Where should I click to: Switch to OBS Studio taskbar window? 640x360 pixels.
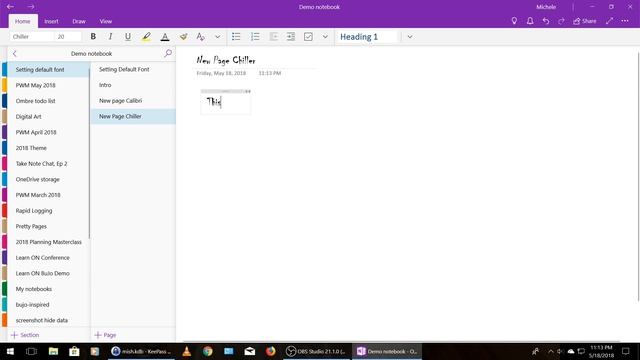click(x=317, y=351)
